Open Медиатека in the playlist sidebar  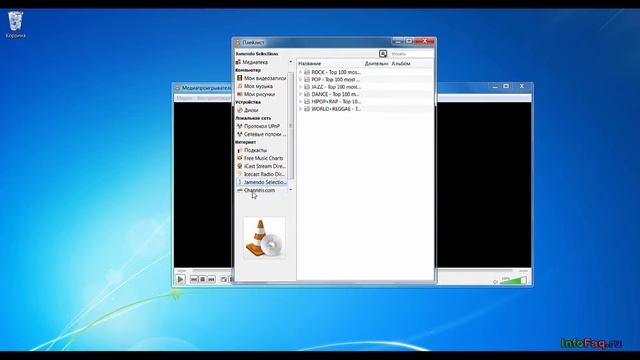[x=255, y=62]
